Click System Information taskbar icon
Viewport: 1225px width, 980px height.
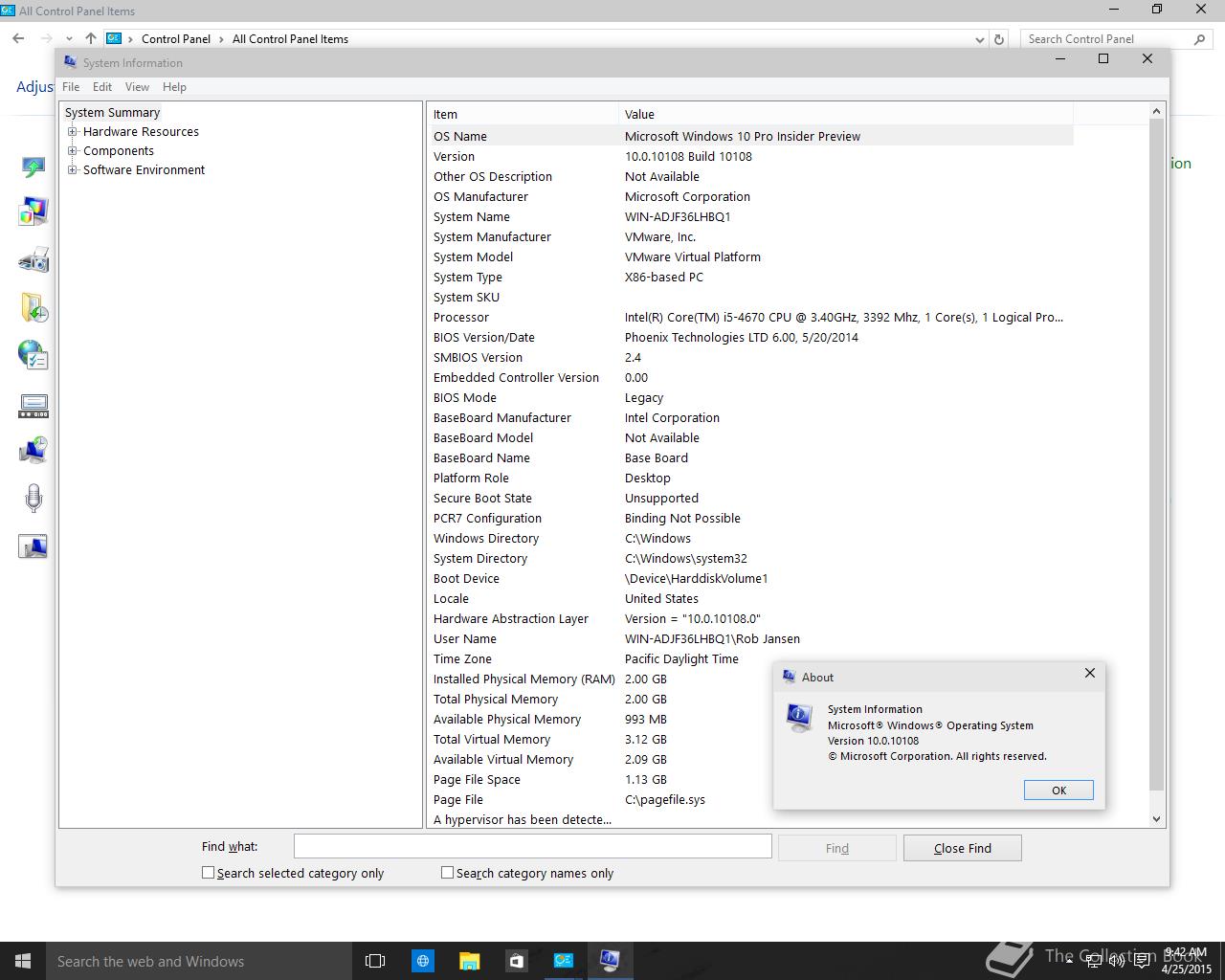click(610, 961)
